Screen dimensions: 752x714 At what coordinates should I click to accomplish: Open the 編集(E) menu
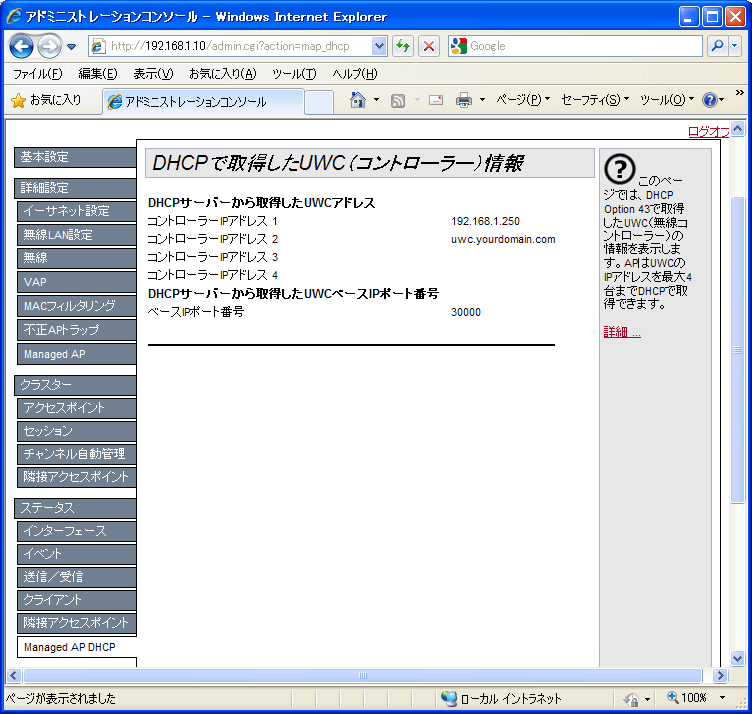click(x=98, y=74)
